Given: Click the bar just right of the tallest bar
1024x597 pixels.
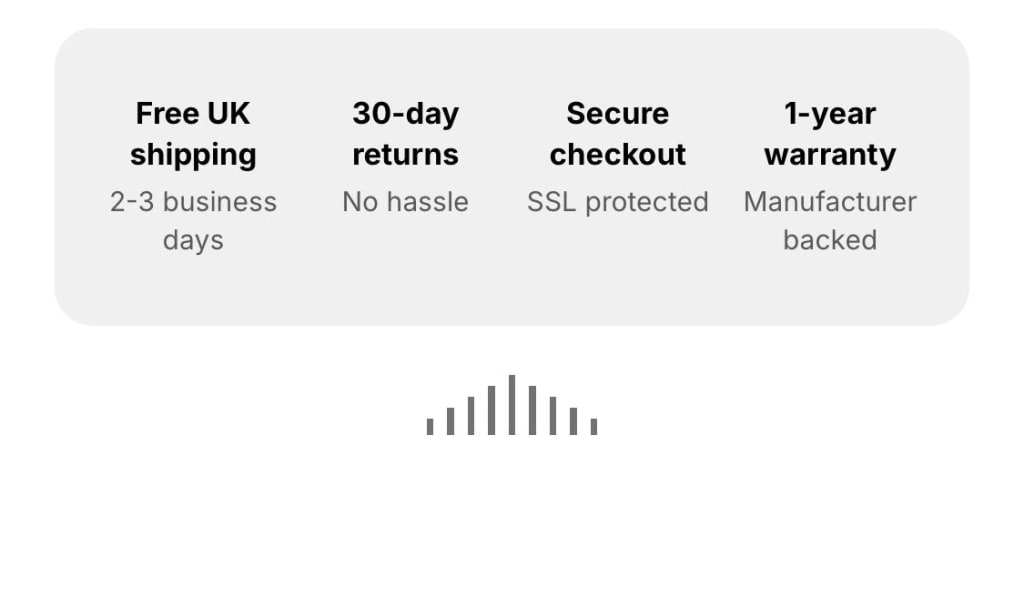Looking at the screenshot, I should pos(532,410).
